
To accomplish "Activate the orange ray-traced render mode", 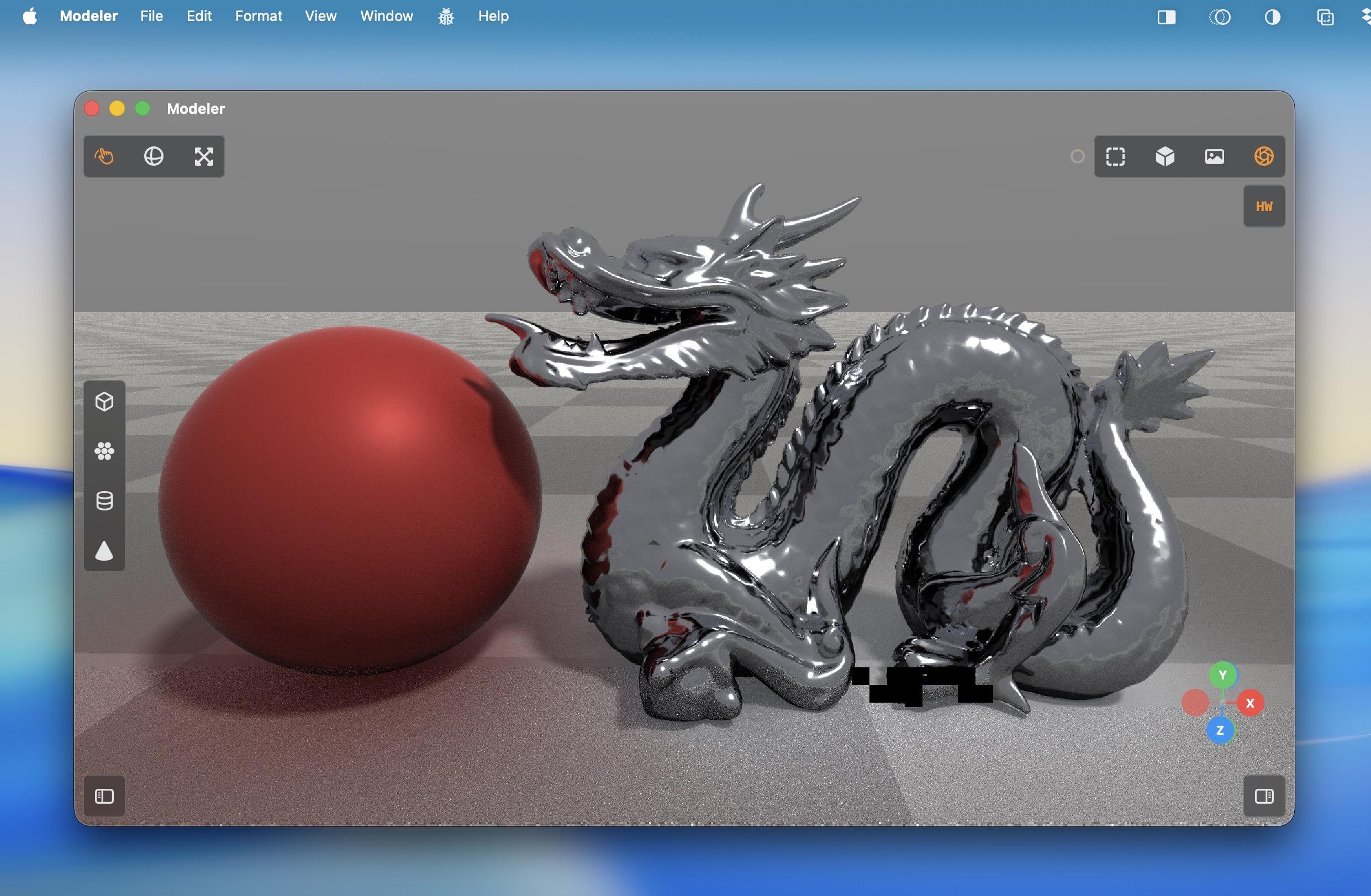I will click(x=1264, y=156).
